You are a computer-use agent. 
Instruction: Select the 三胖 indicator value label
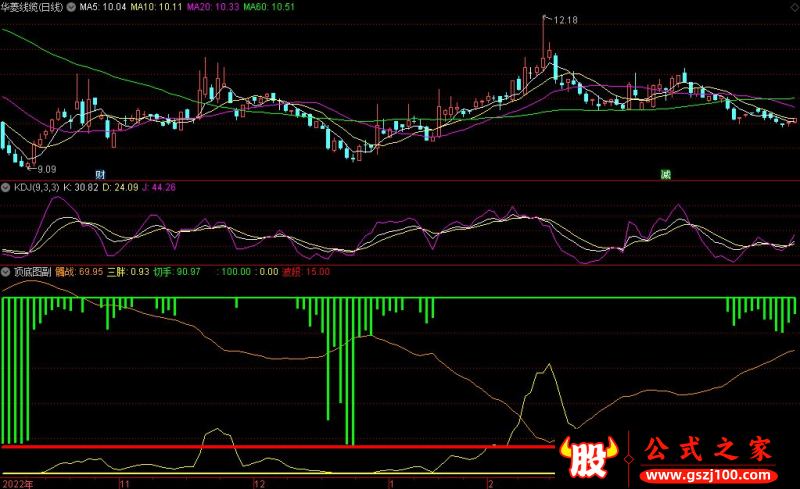136,272
